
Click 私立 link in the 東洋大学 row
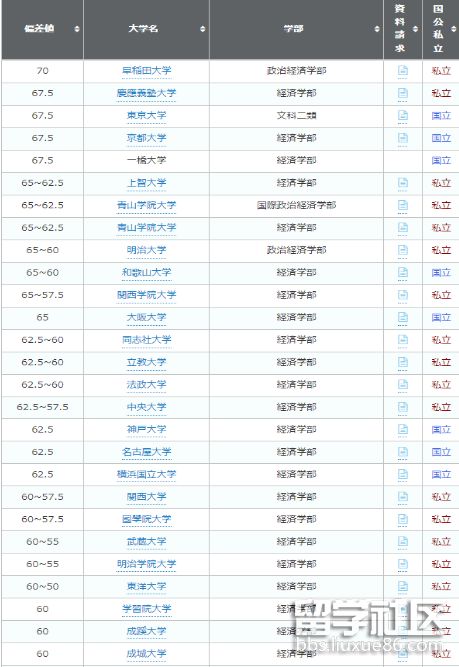(441, 587)
